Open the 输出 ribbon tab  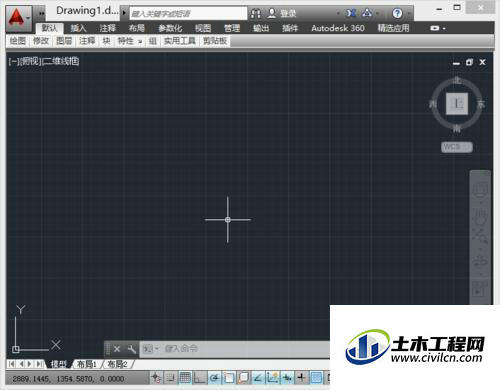coord(261,28)
